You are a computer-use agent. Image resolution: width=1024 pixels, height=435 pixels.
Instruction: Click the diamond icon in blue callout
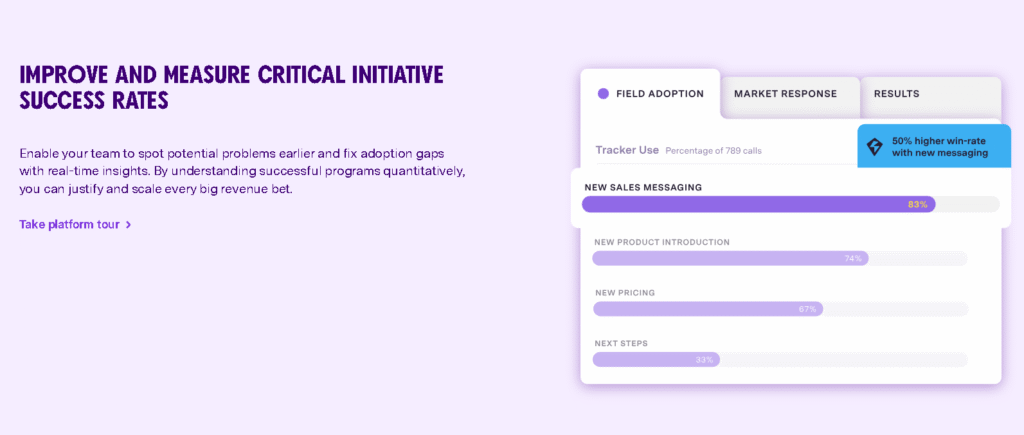pos(874,146)
